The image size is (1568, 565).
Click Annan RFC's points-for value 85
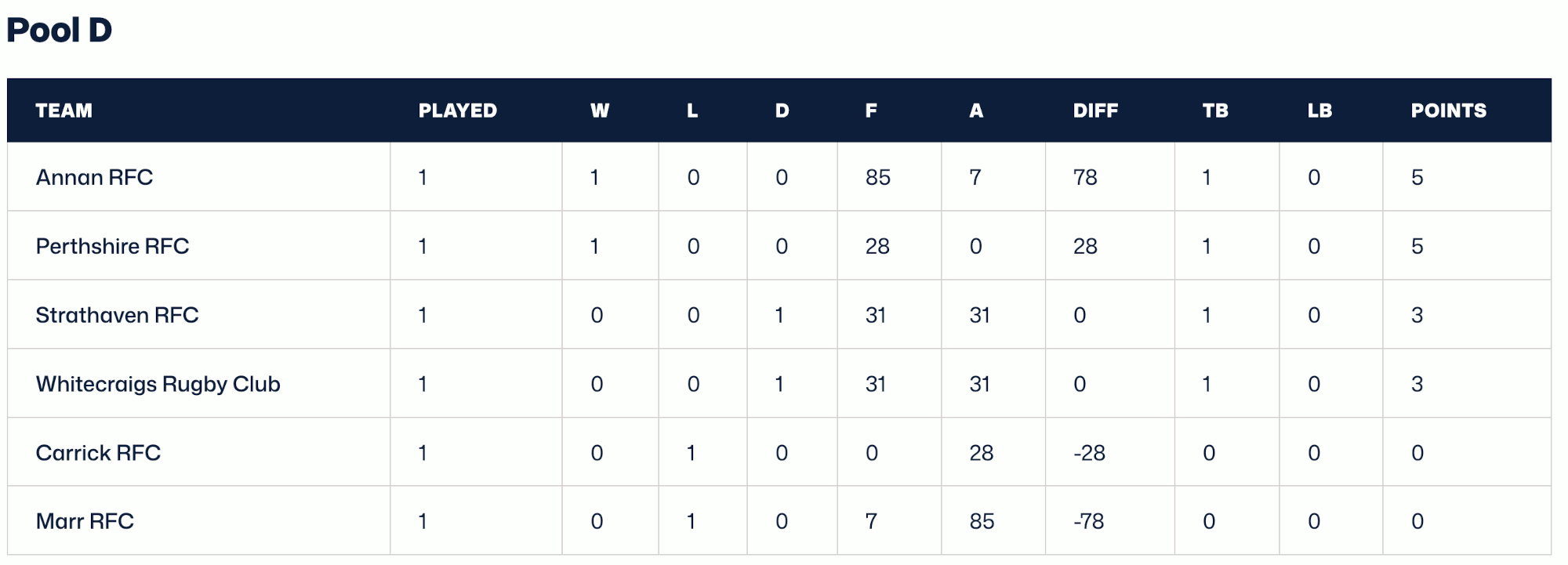point(878,177)
